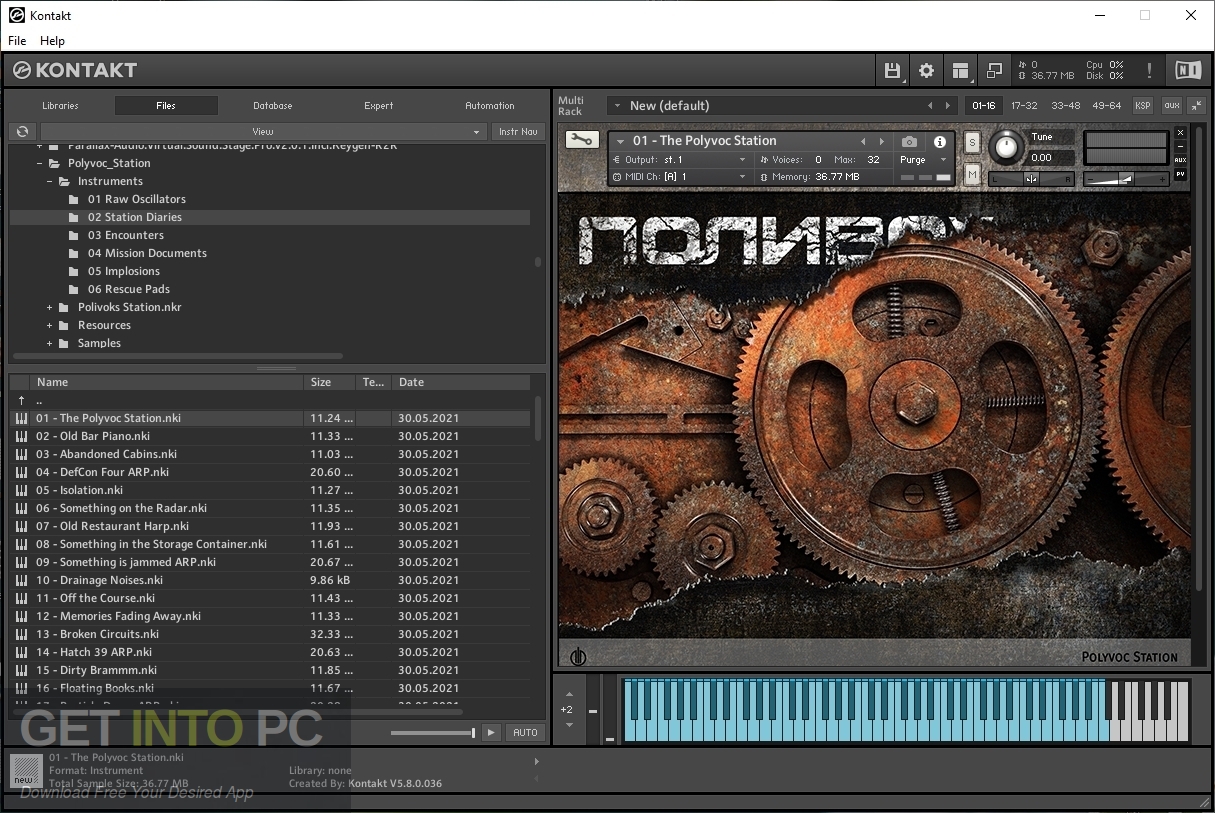
Task: Shift keyboard octave down
Action: 567,725
